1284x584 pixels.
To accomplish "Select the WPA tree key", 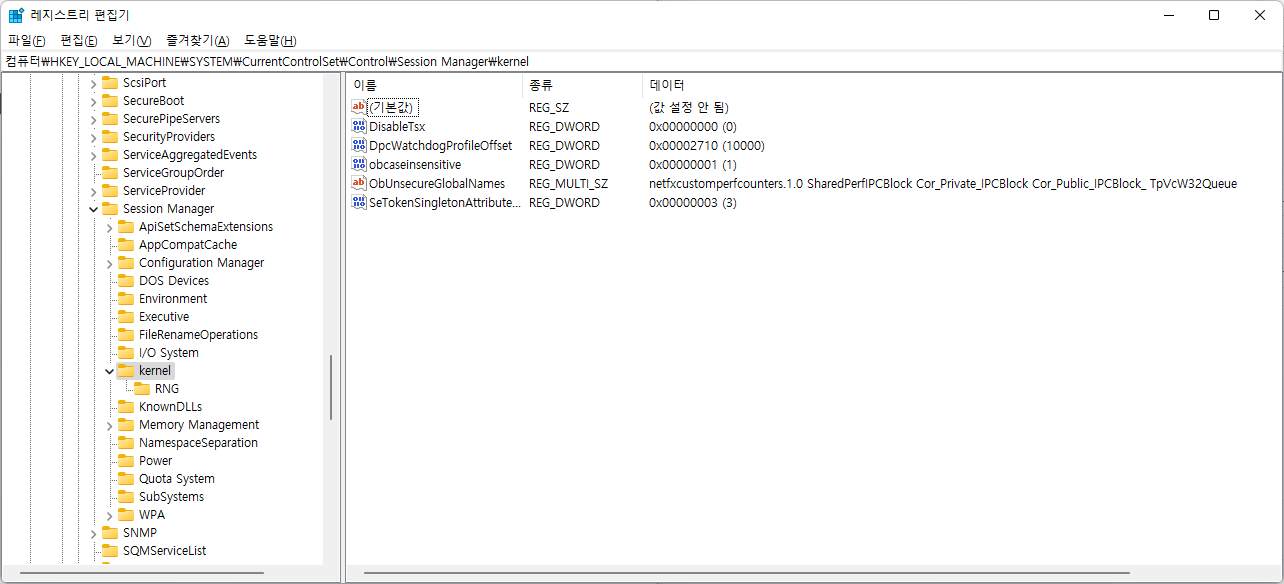I will point(152,515).
